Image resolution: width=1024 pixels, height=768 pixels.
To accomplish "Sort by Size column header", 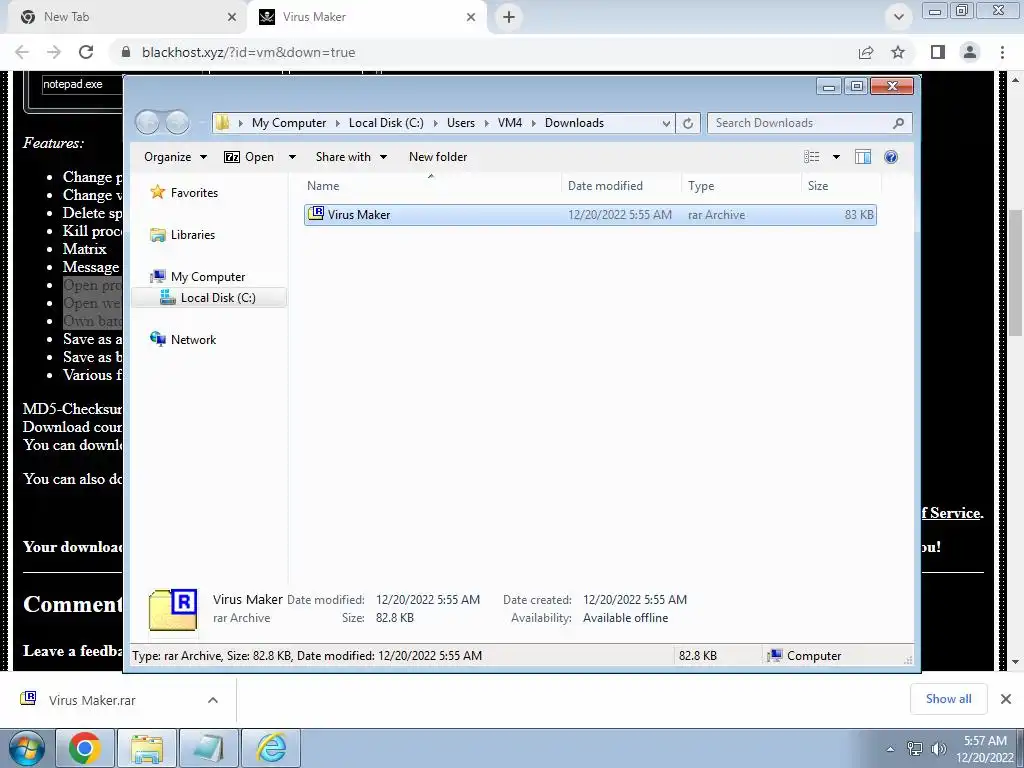I will click(842, 185).
